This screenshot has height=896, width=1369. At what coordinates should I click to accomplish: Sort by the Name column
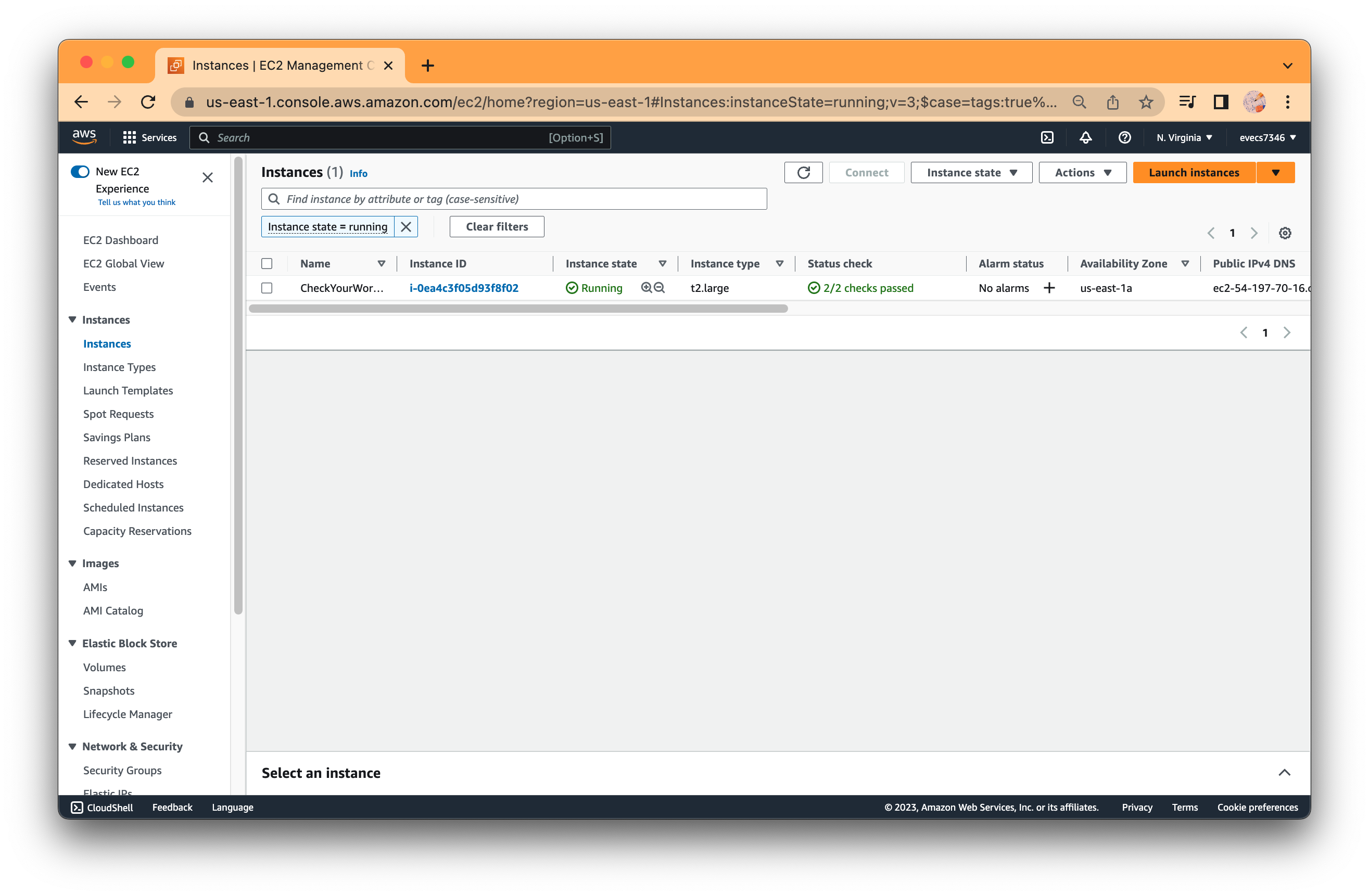click(381, 263)
